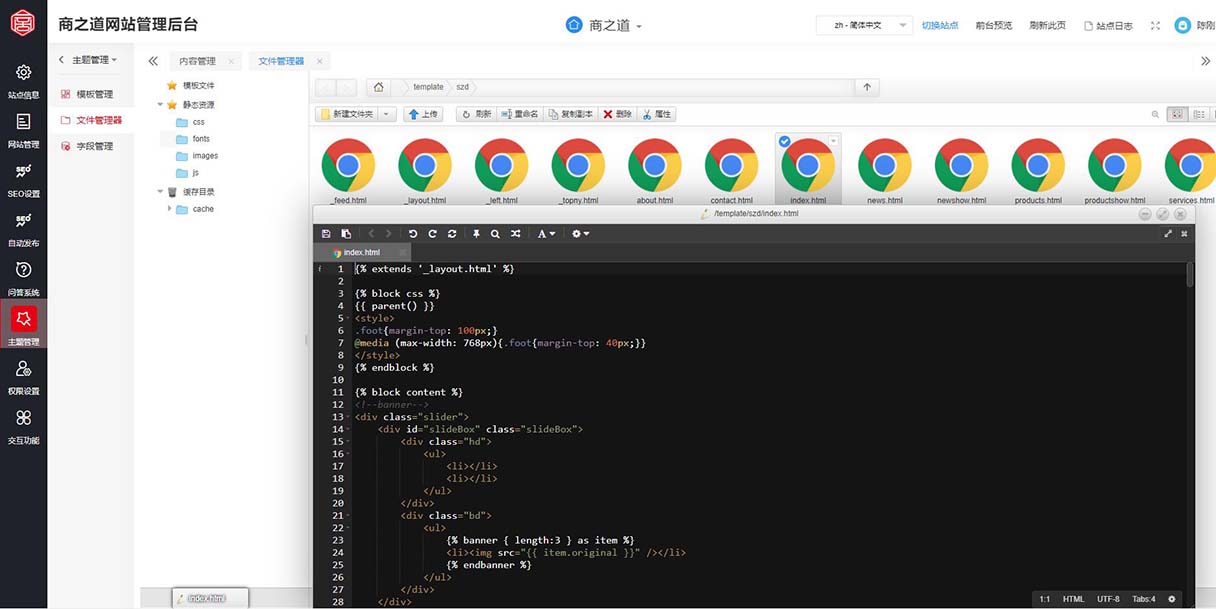Expand the cache folder node
The width and height of the screenshot is (1216, 609).
point(170,209)
